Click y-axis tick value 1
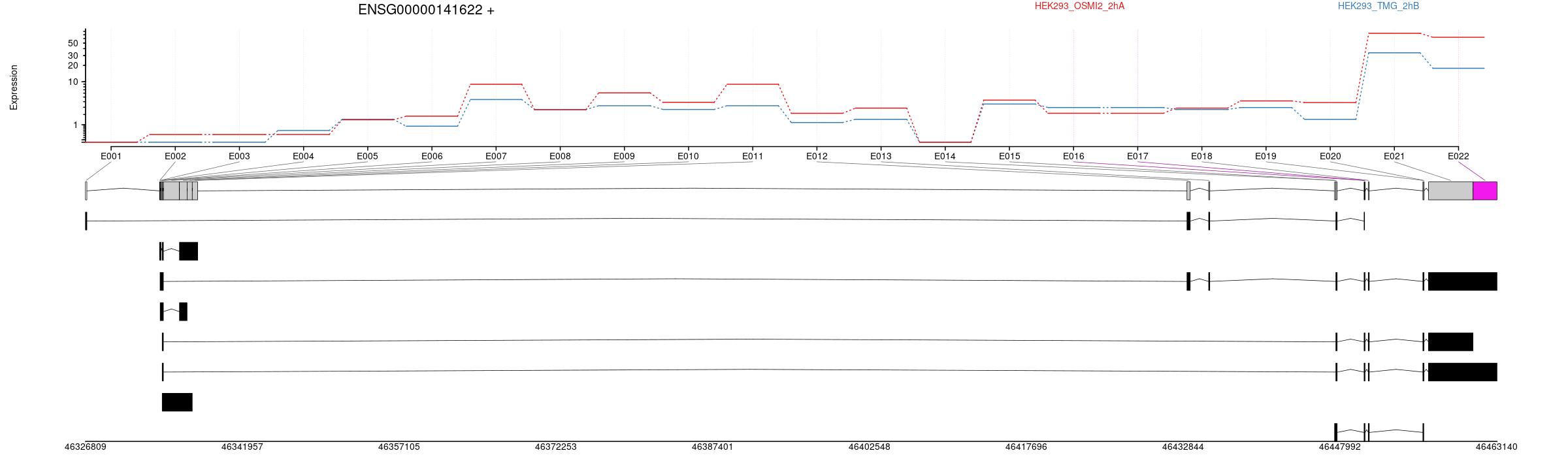Screen dimensions: 1568x457 (76, 125)
